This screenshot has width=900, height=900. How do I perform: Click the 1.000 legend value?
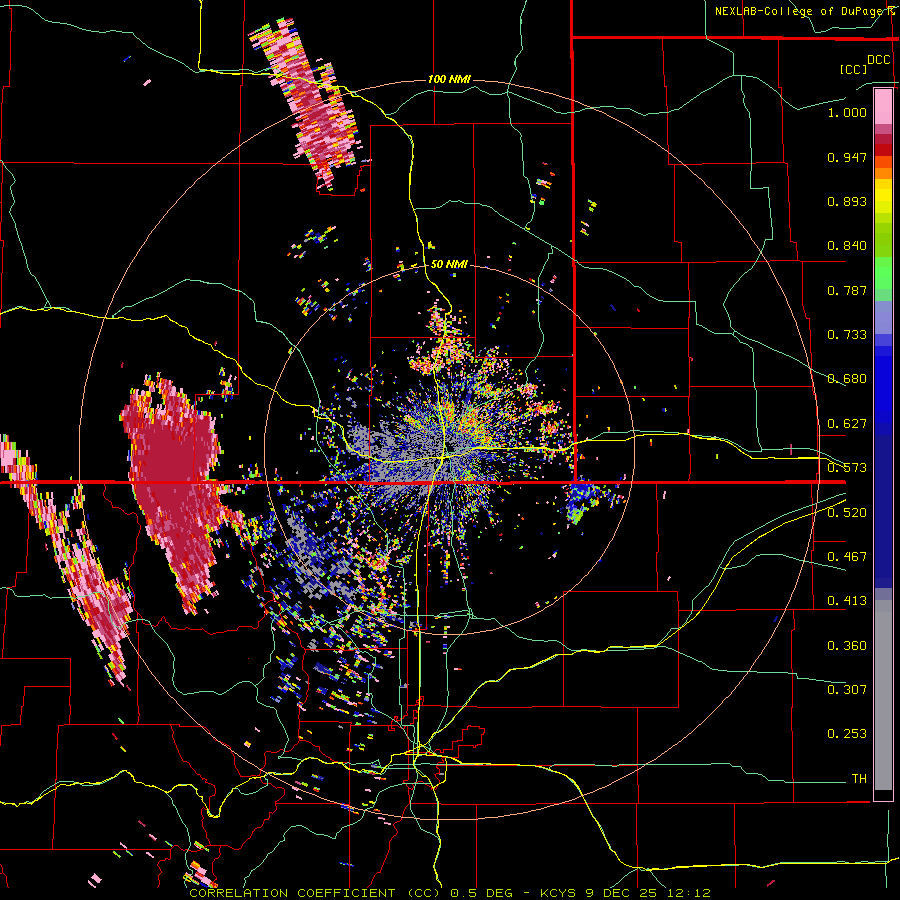point(847,112)
